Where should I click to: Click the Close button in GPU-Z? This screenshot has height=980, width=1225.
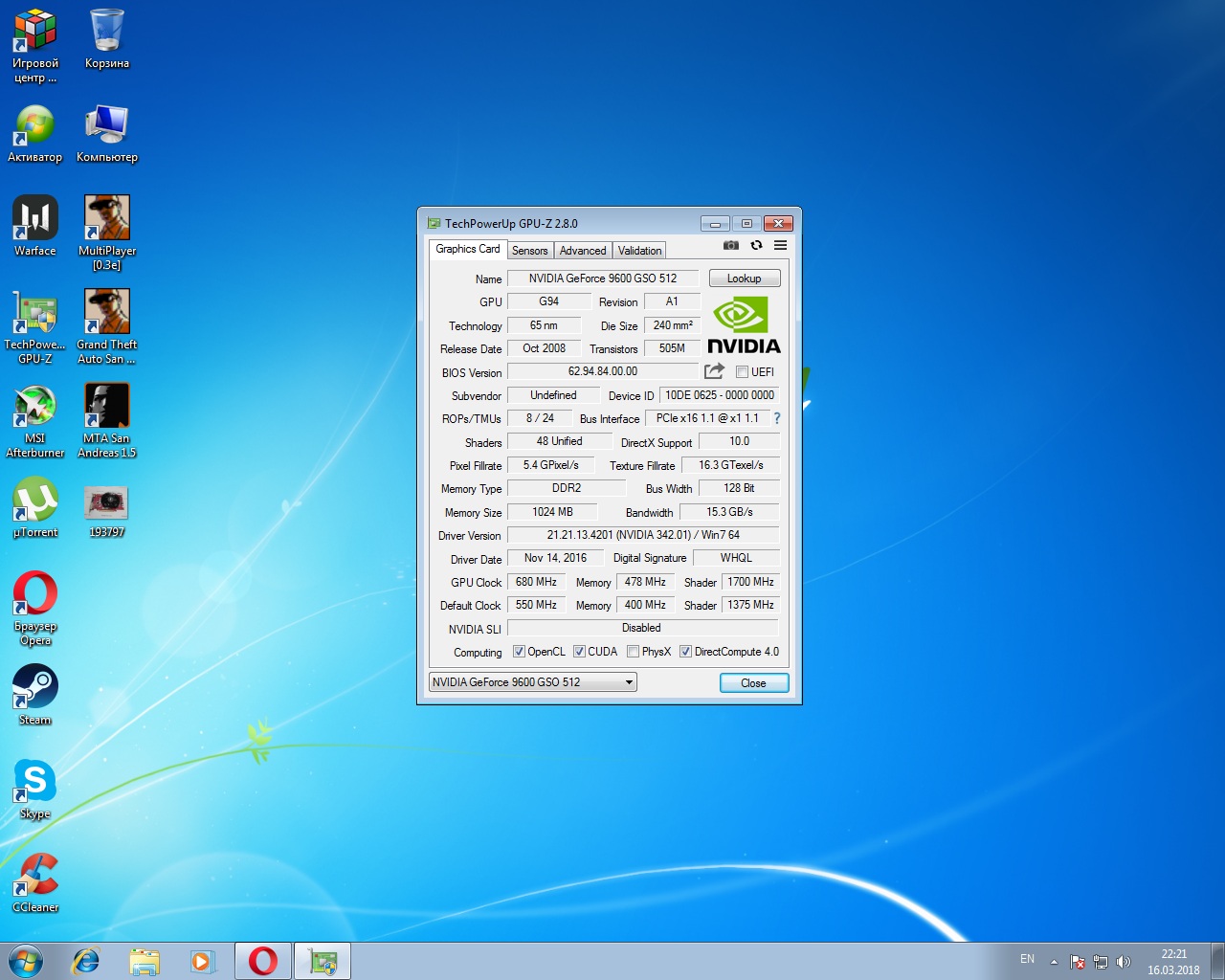click(x=753, y=683)
